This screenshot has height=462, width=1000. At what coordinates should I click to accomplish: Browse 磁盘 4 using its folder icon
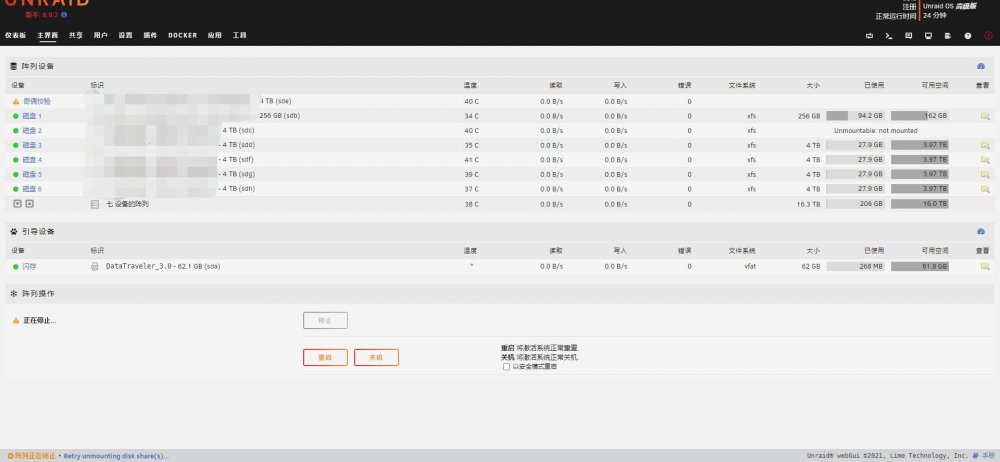pyautogui.click(x=985, y=160)
